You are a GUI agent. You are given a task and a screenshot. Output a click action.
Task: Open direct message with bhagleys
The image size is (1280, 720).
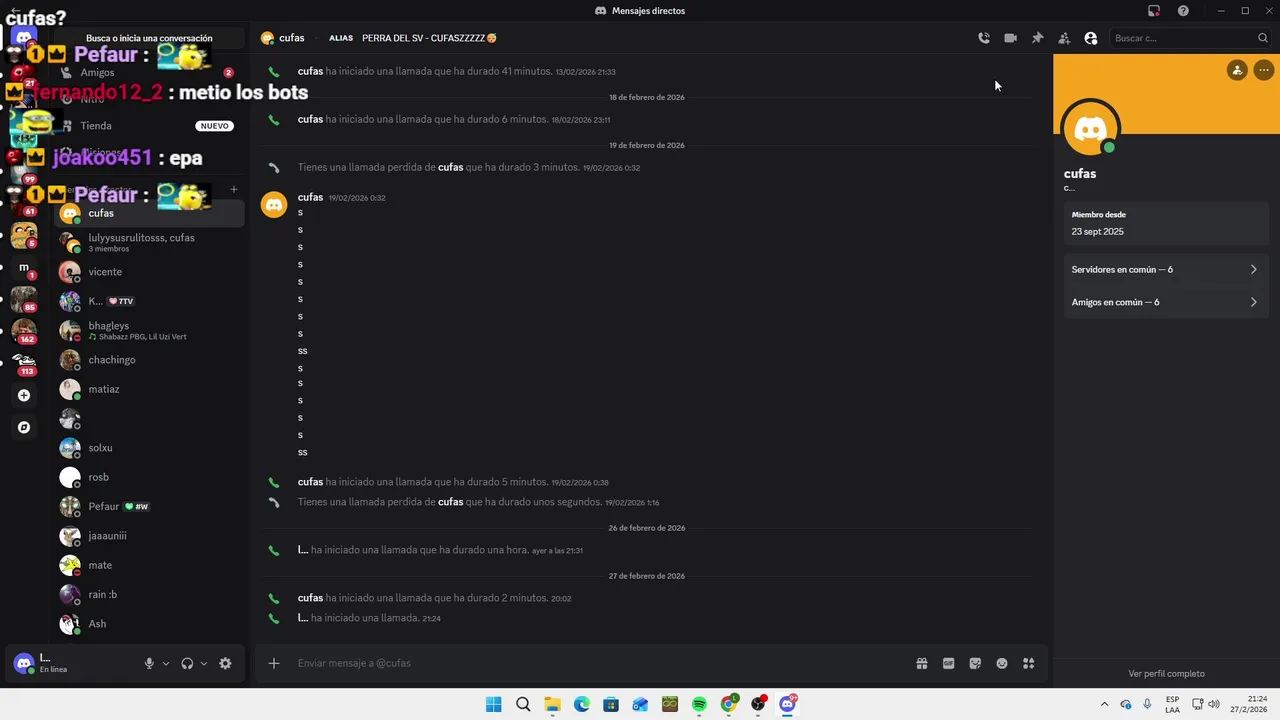point(149,330)
